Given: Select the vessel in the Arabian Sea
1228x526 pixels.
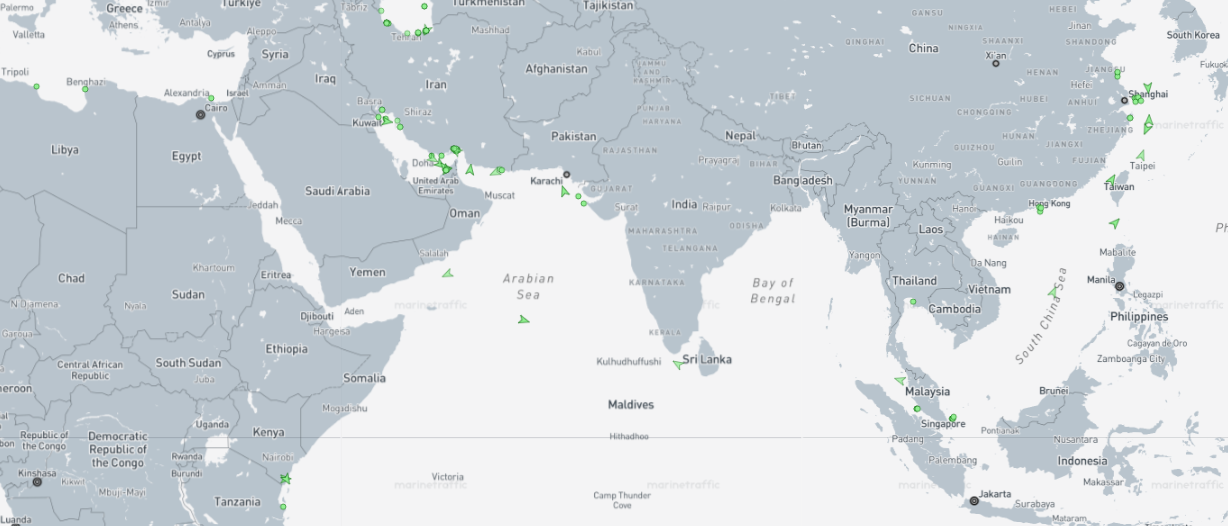Looking at the screenshot, I should tap(523, 319).
